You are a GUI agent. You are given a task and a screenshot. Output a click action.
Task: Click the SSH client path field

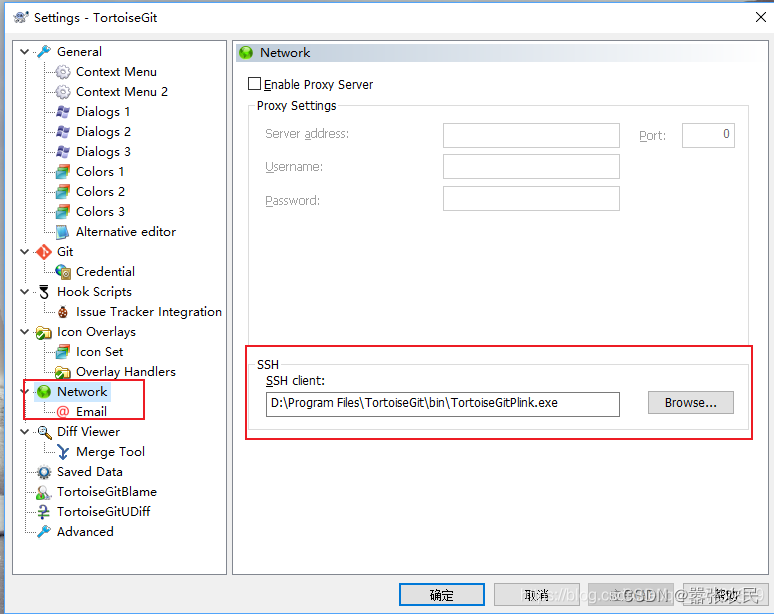coord(442,404)
